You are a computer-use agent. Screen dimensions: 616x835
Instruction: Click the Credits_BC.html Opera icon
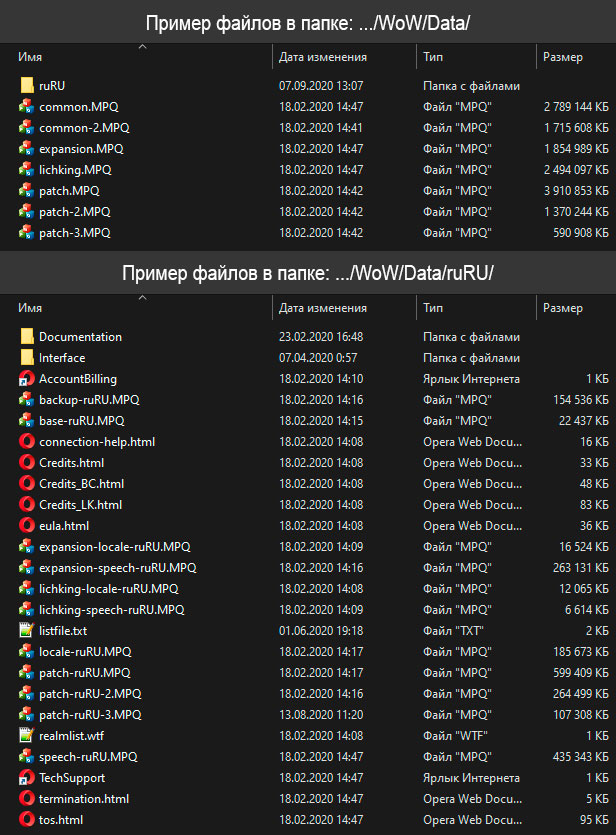coord(27,484)
